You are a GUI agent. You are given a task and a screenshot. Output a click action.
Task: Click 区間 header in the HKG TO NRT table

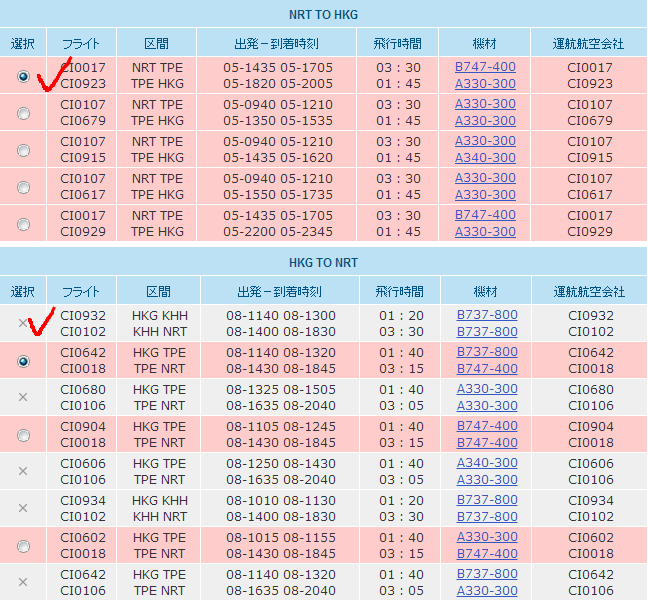(158, 292)
